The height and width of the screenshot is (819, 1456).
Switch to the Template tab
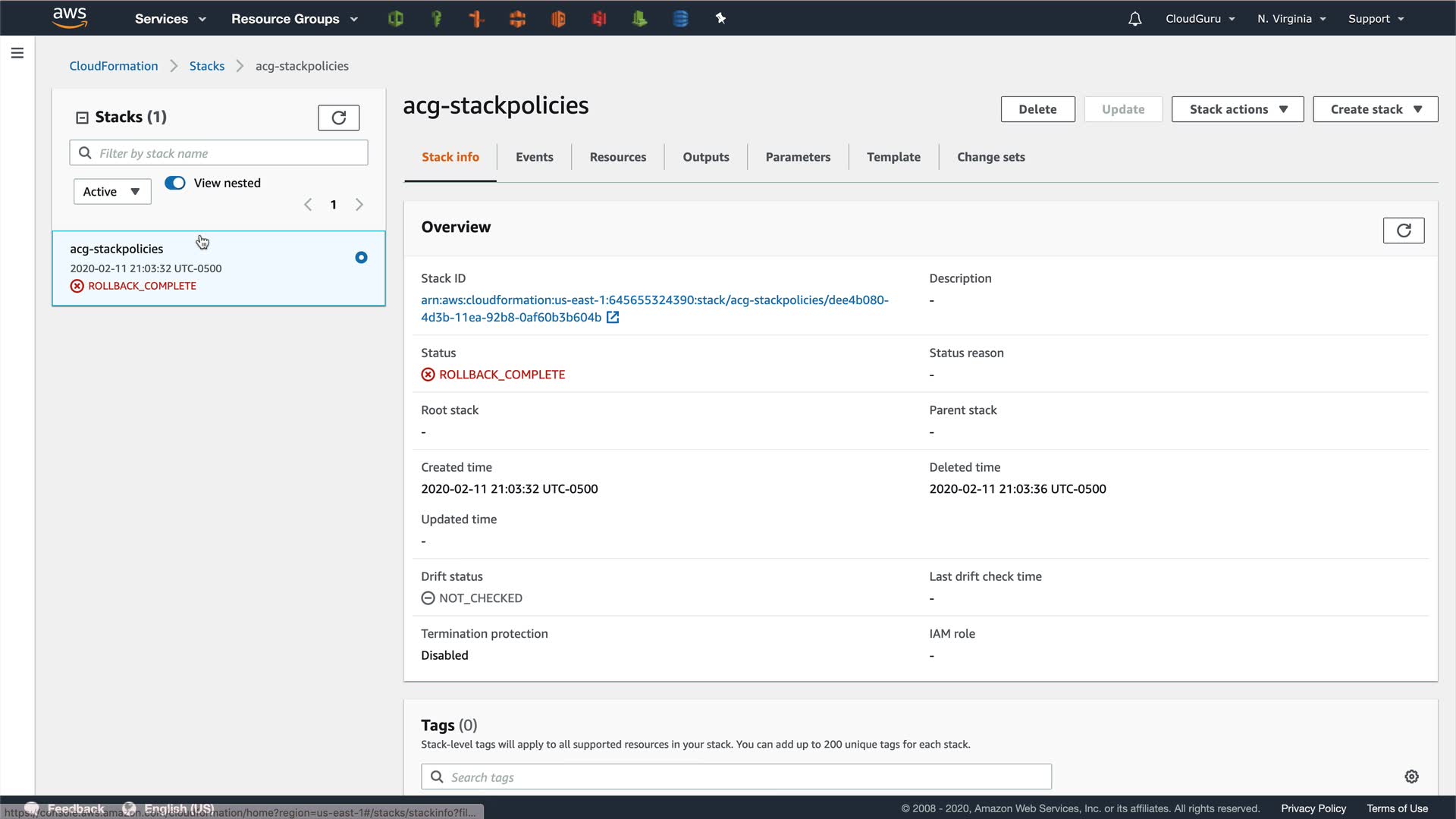pyautogui.click(x=893, y=157)
